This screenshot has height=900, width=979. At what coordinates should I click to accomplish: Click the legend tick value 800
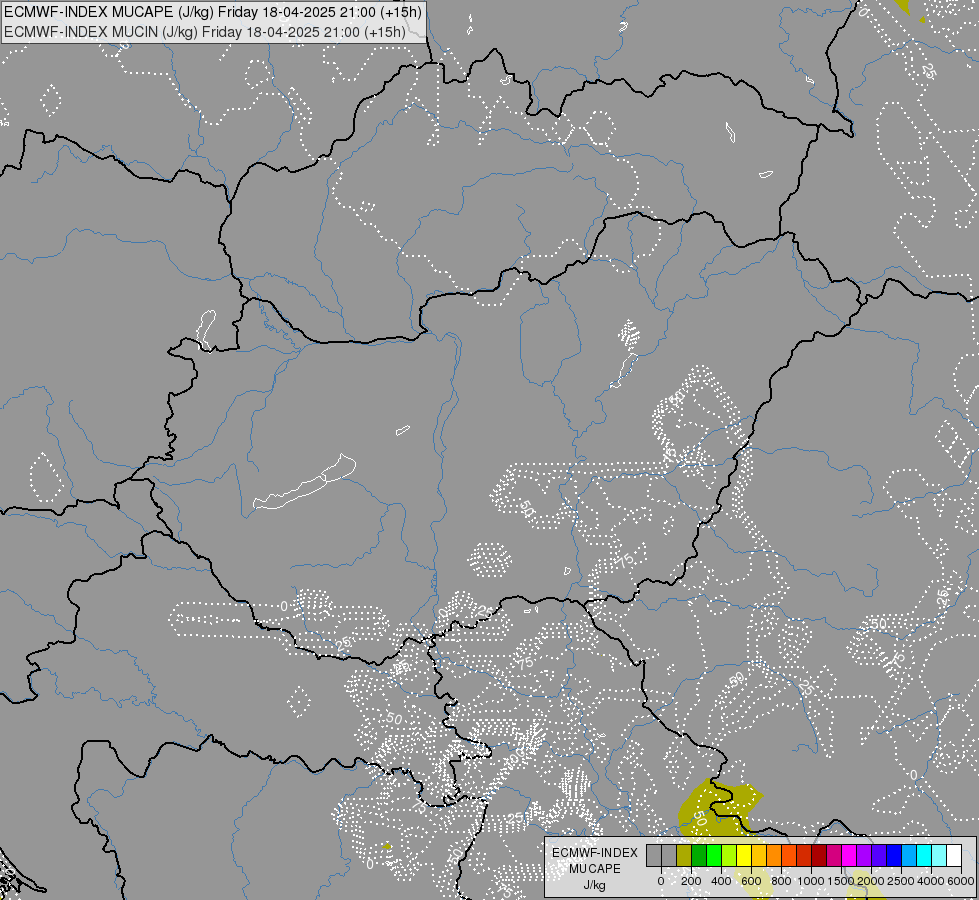[781, 881]
